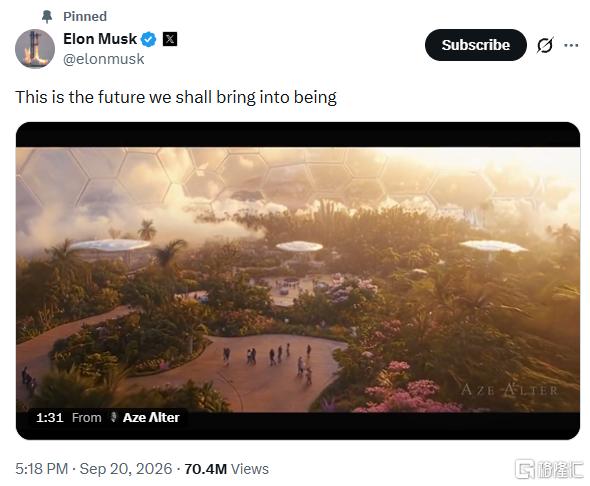Open the Elon Musk display name link

point(100,39)
